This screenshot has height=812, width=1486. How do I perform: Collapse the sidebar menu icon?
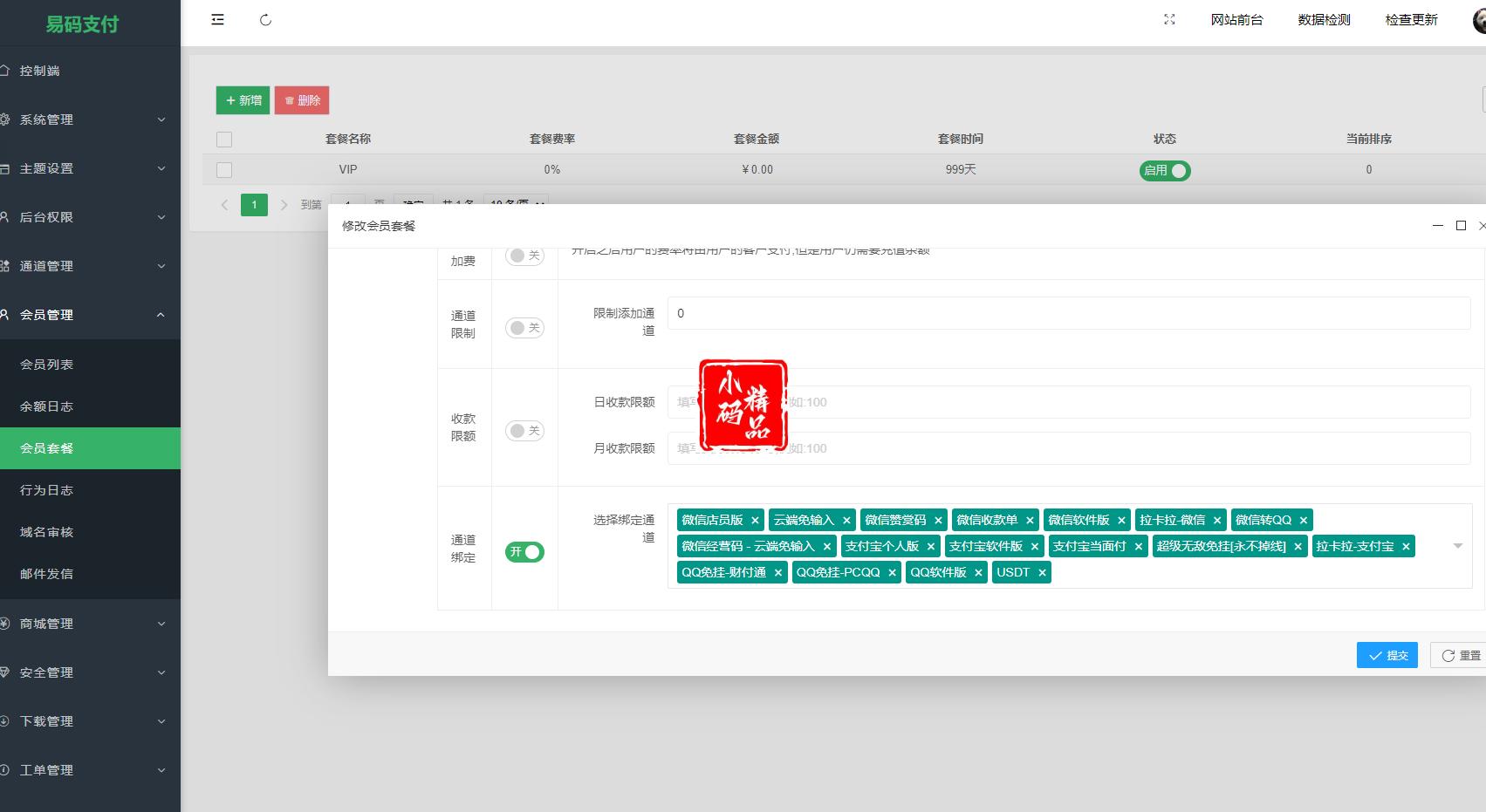[217, 19]
